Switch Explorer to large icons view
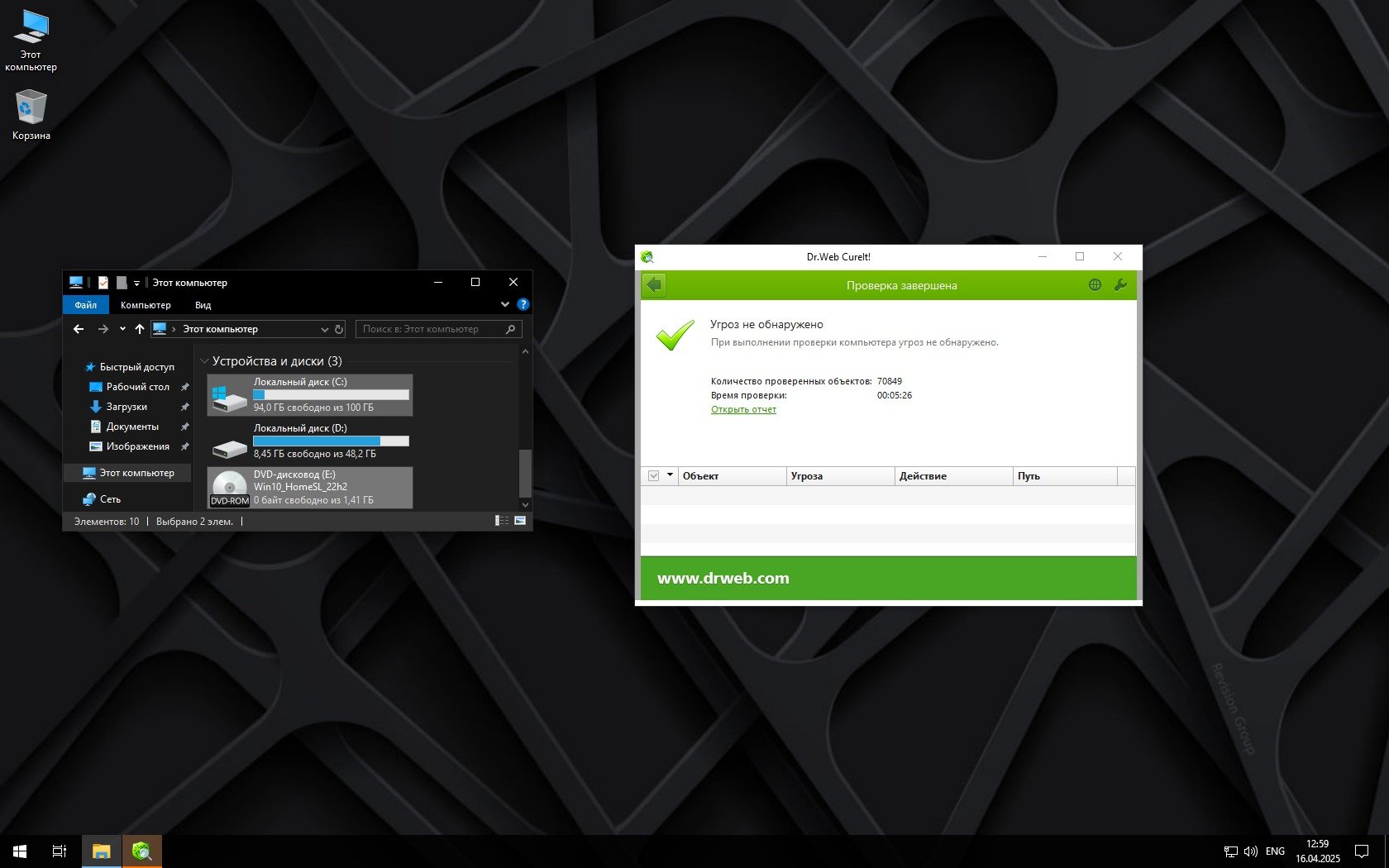The width and height of the screenshot is (1389, 868). pos(520,521)
